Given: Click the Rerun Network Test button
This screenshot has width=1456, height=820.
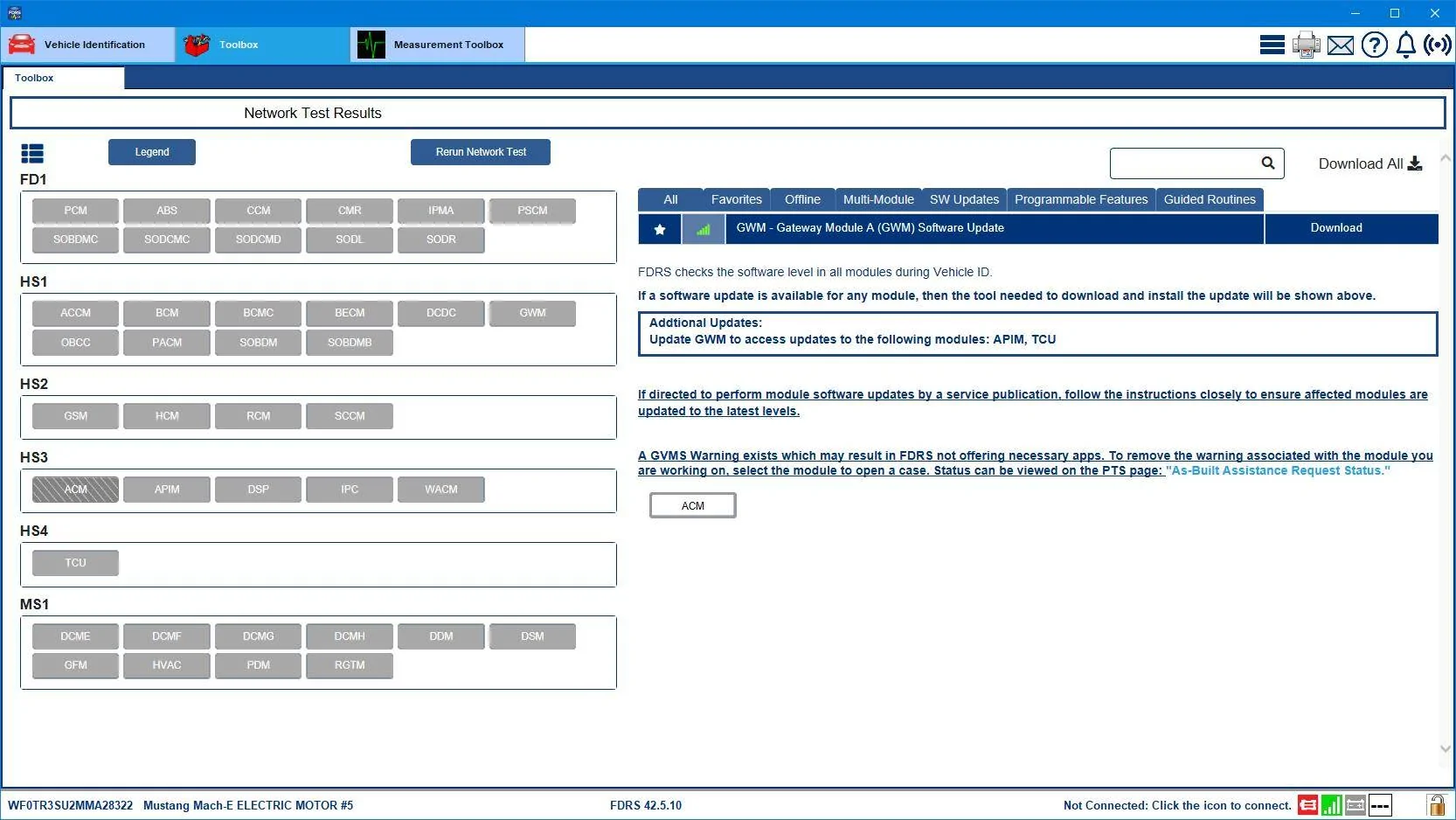Looking at the screenshot, I should point(481,152).
